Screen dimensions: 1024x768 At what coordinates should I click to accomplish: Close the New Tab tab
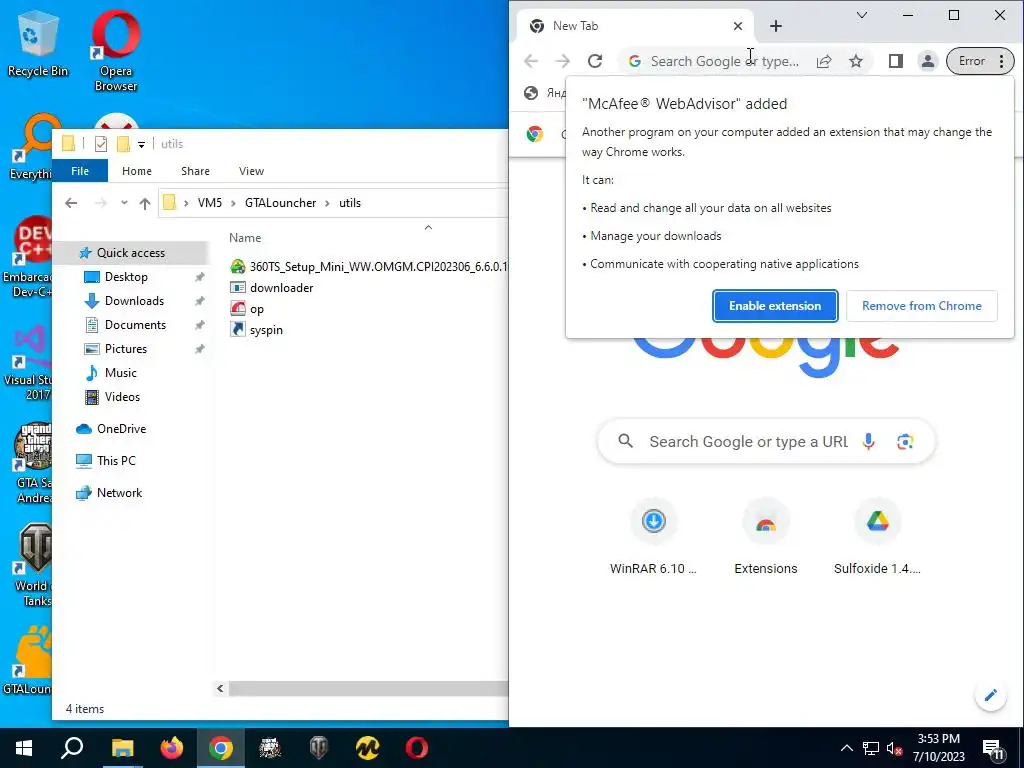[737, 26]
